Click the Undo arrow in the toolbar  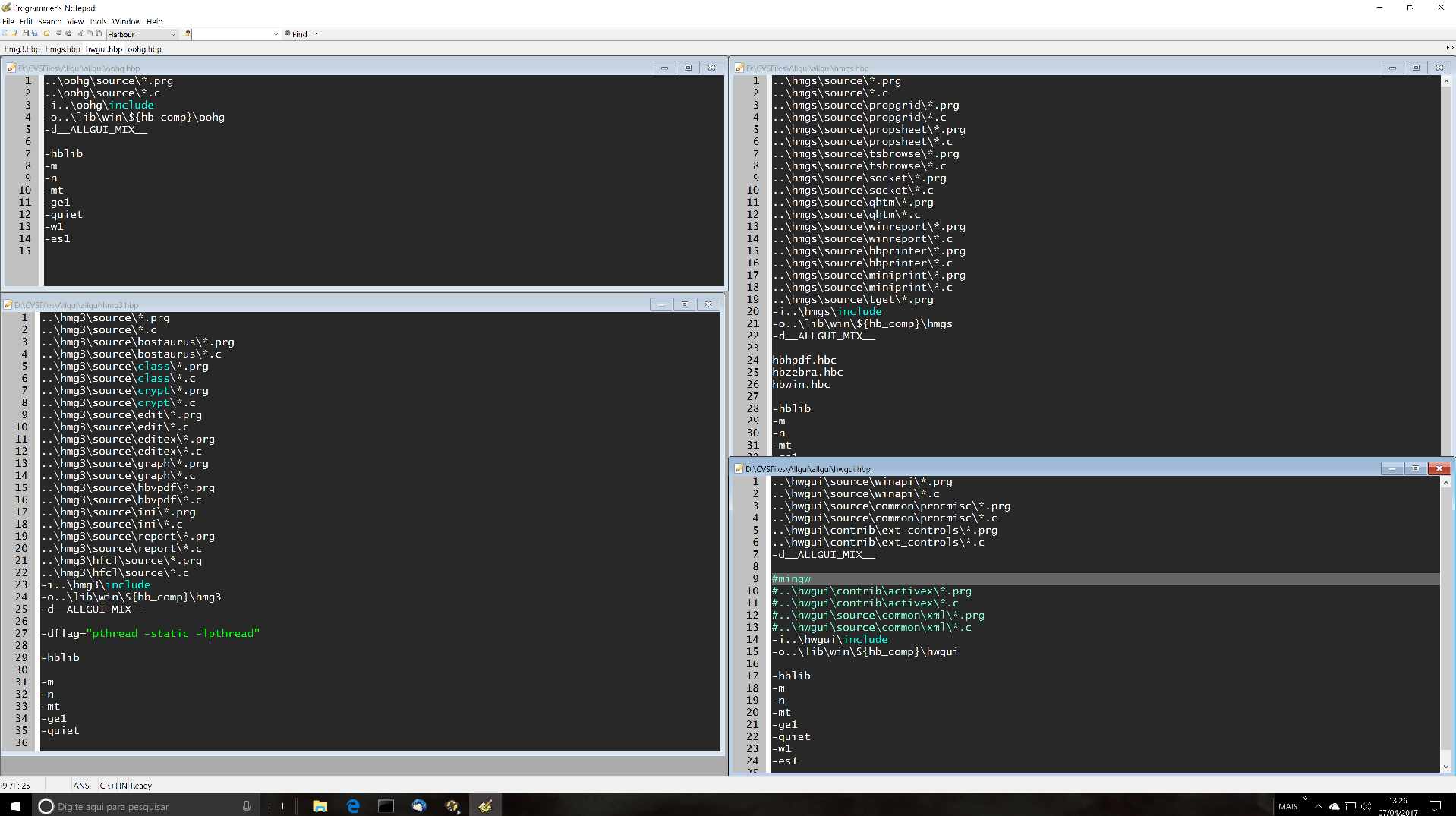pyautogui.click(x=58, y=33)
